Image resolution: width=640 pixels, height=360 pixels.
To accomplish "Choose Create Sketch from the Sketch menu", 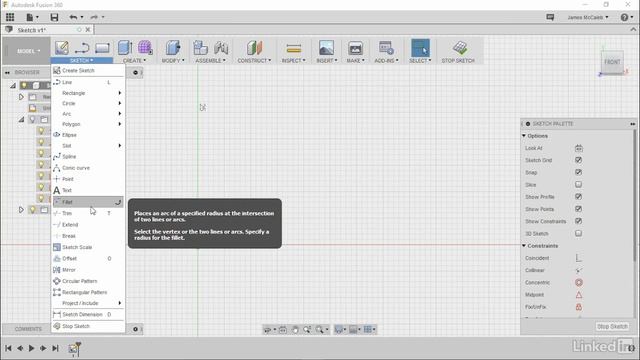I will coord(88,71).
